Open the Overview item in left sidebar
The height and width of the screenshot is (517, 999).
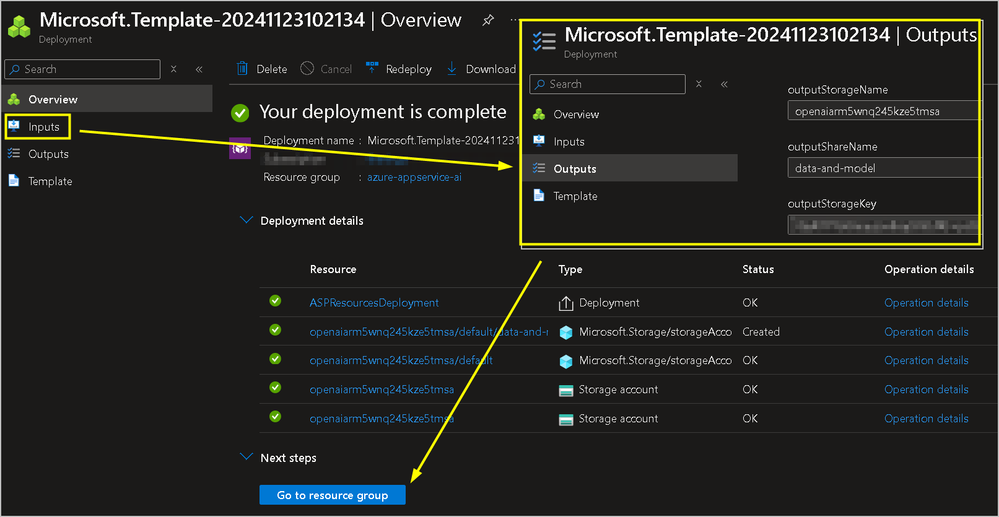(x=106, y=99)
